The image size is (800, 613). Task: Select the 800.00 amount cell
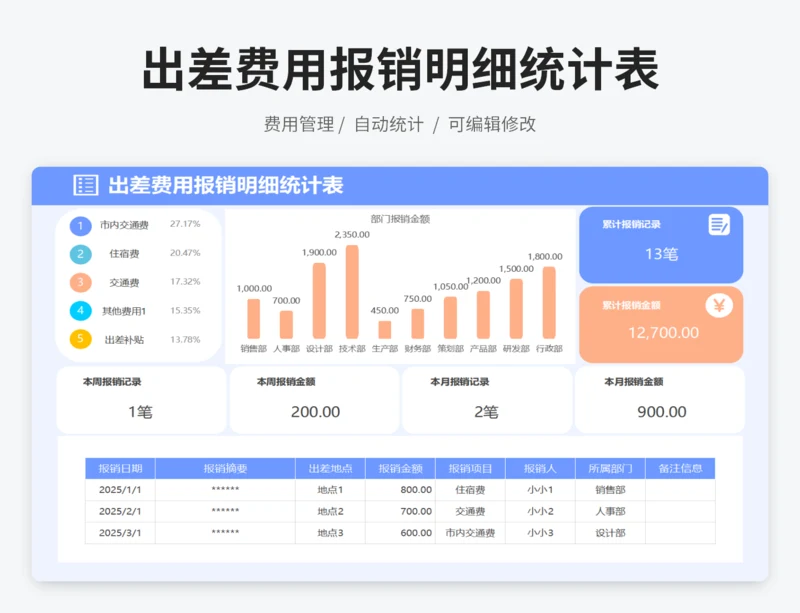click(401, 489)
